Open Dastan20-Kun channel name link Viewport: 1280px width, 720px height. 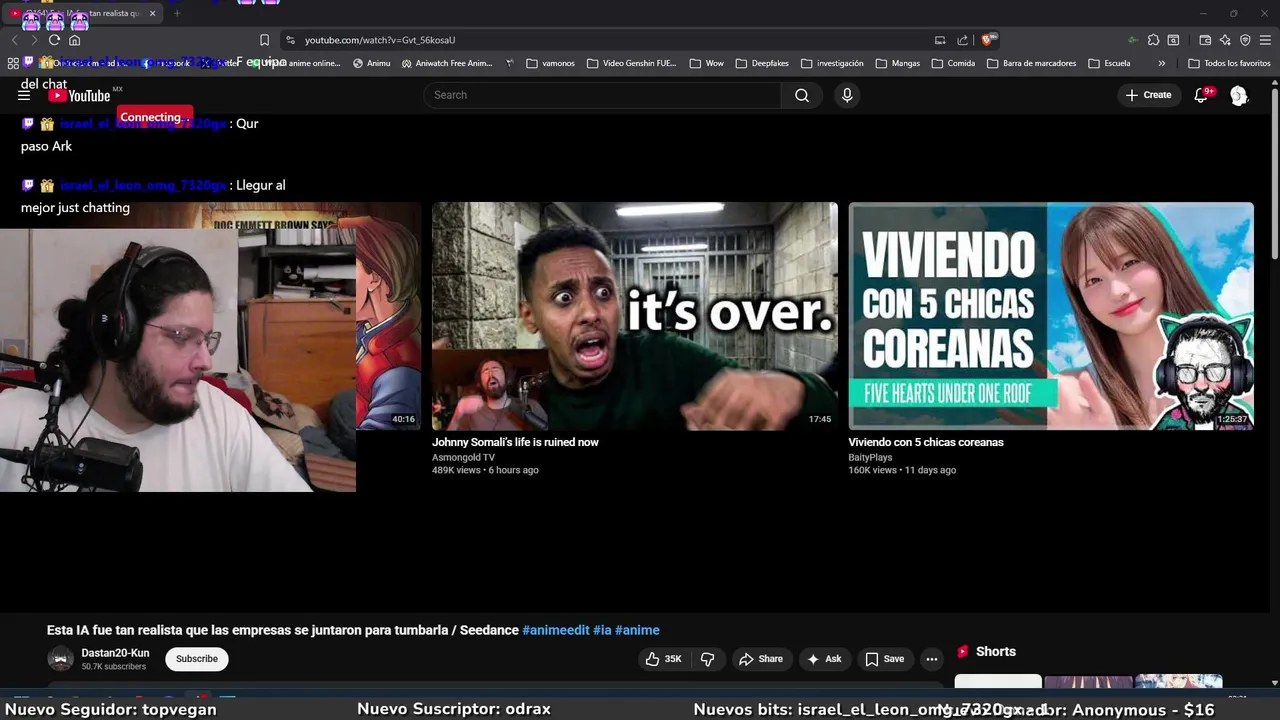[115, 653]
